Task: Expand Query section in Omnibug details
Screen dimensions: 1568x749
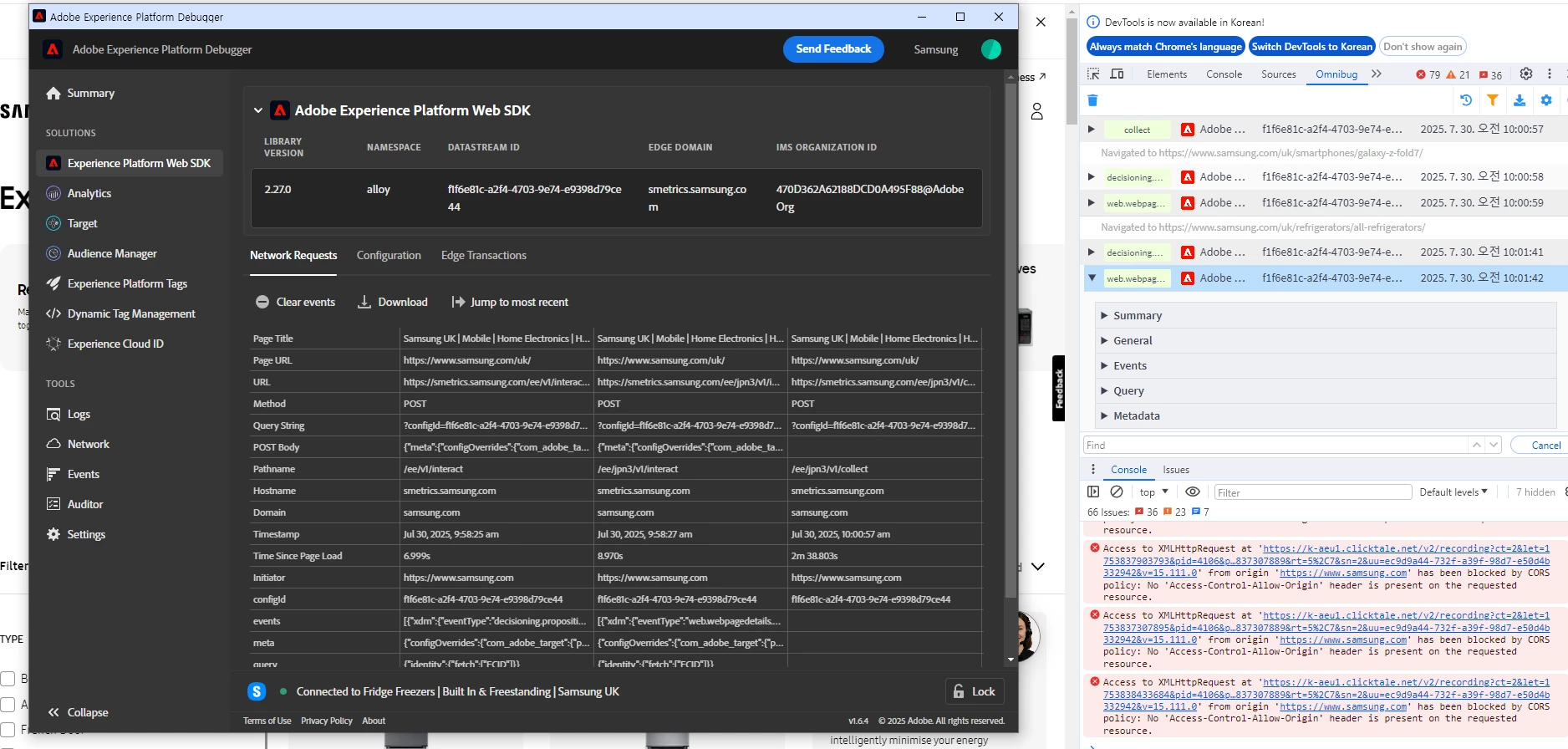Action: click(x=1326, y=390)
